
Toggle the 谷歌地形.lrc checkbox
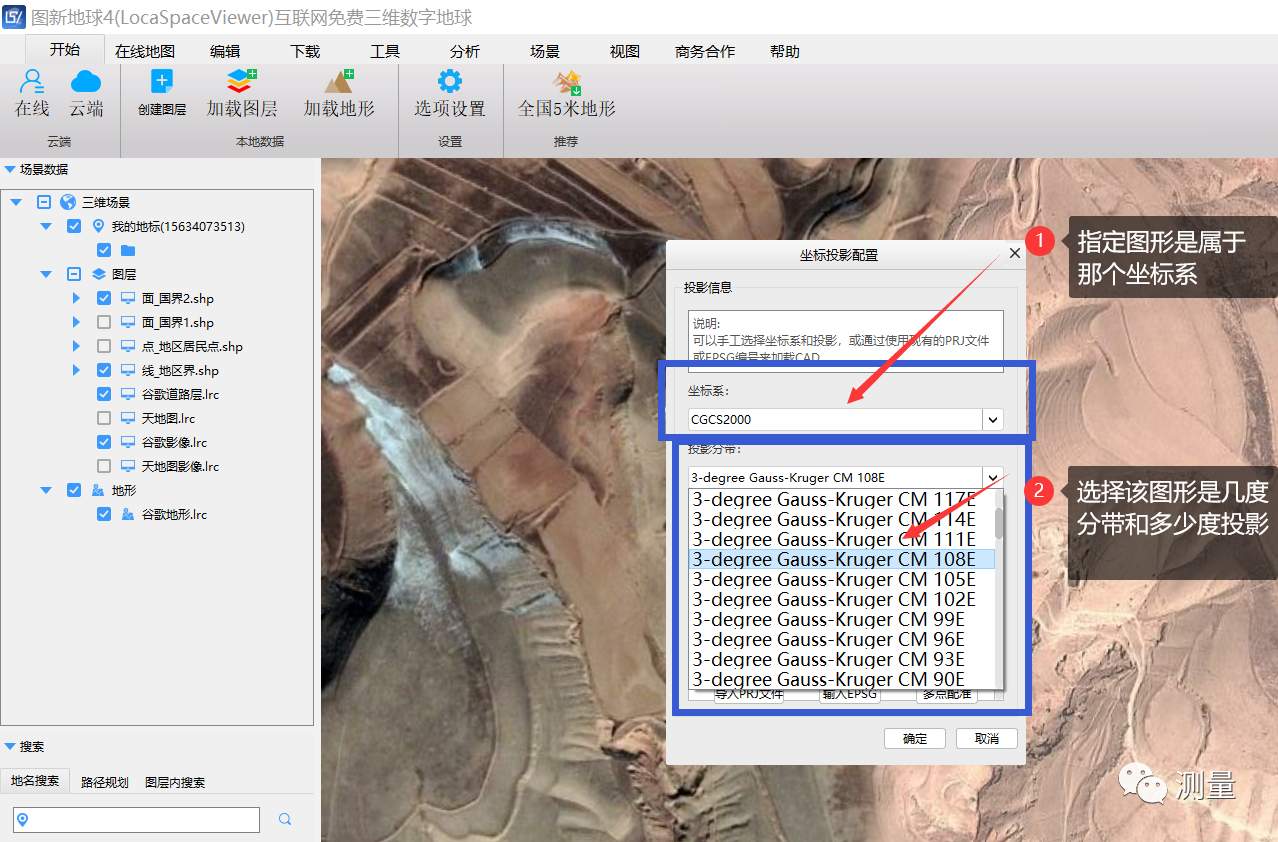coord(104,514)
